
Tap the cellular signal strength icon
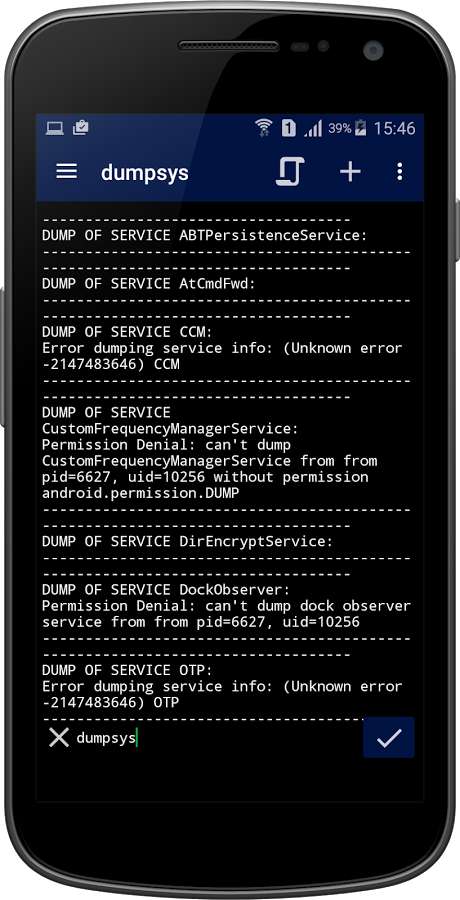313,128
